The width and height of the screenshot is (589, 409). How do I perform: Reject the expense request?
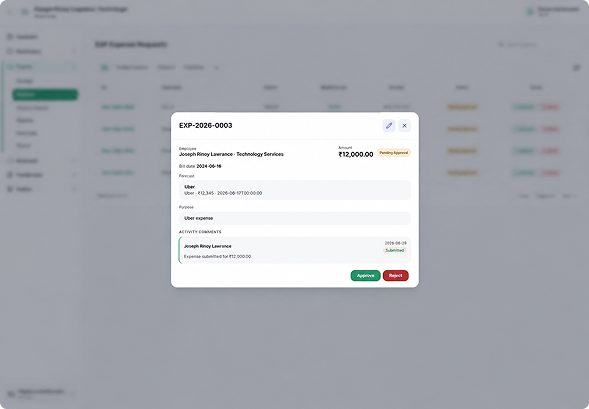396,275
